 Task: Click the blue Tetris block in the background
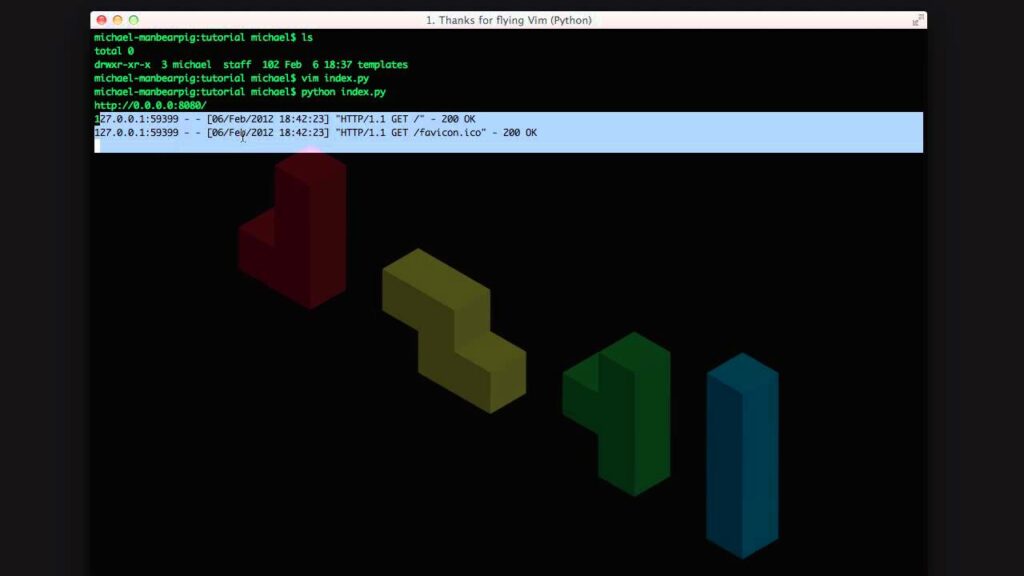[x=742, y=455]
